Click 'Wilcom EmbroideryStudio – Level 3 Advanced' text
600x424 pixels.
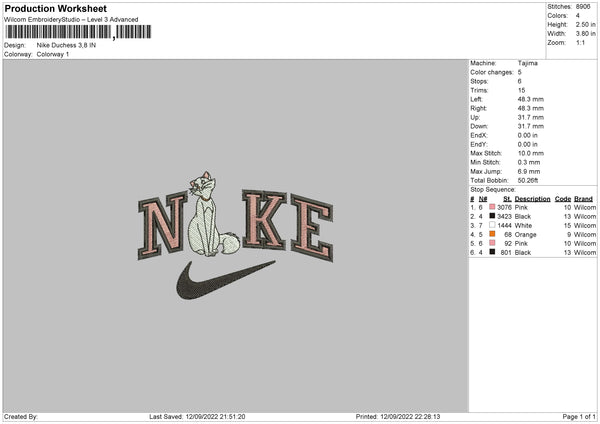71,20
